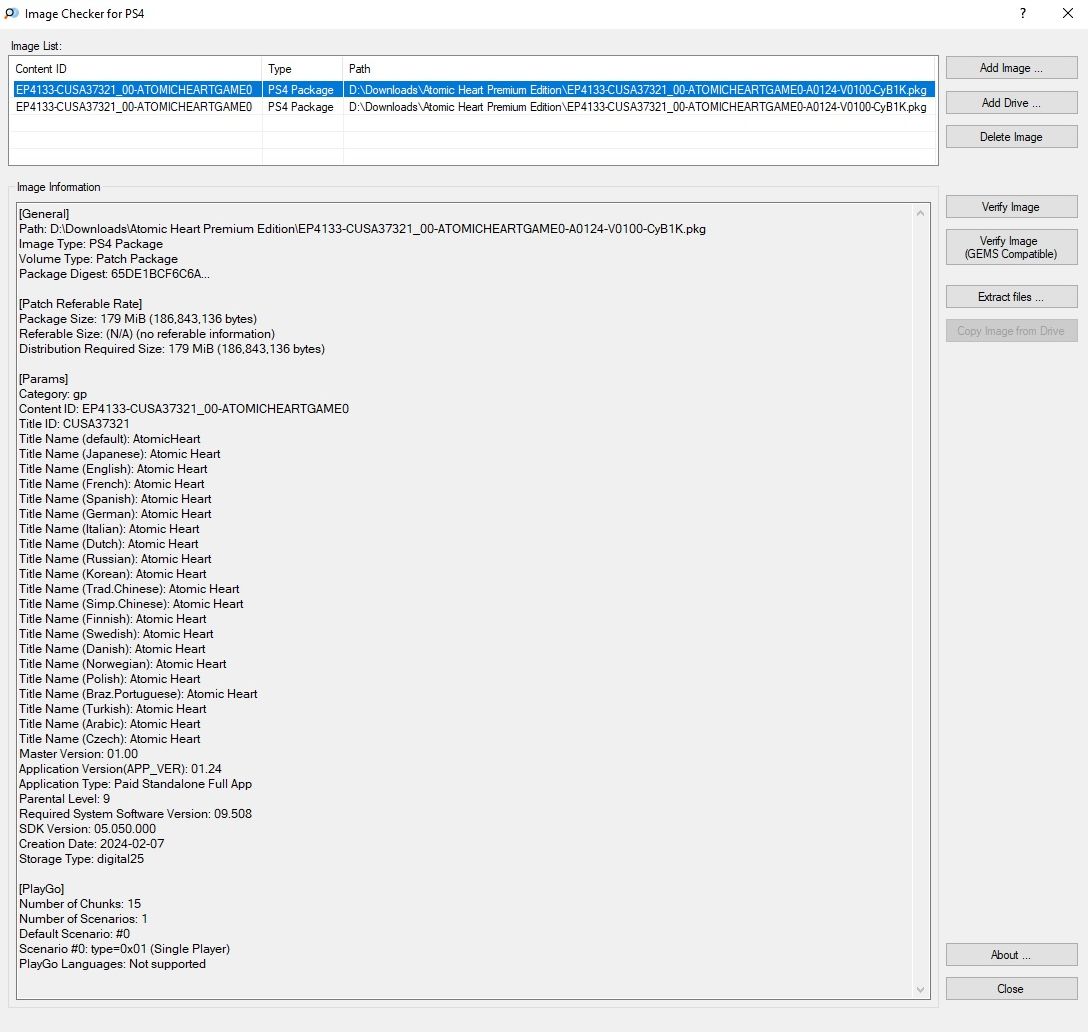Click Package Size: 179 MiB line

(x=138, y=319)
